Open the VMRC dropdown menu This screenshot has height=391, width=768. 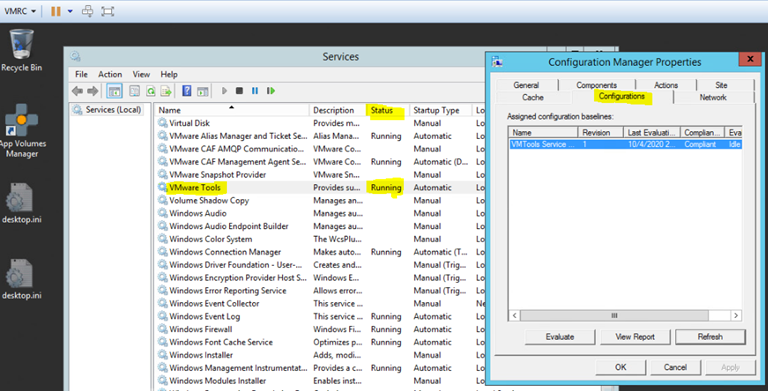pyautogui.click(x=20, y=11)
